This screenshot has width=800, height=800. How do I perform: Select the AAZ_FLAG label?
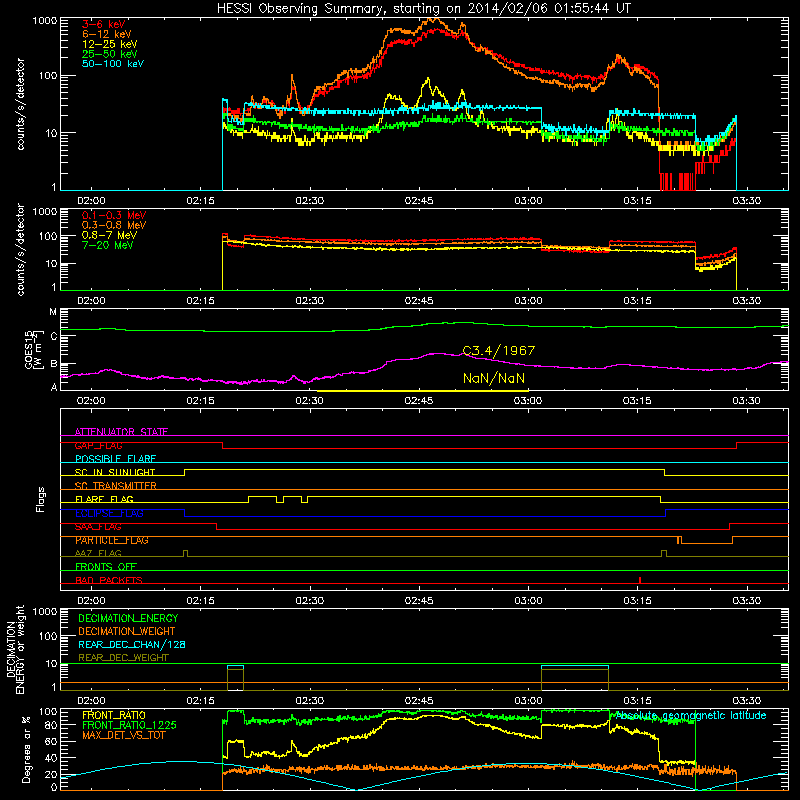(x=98, y=553)
